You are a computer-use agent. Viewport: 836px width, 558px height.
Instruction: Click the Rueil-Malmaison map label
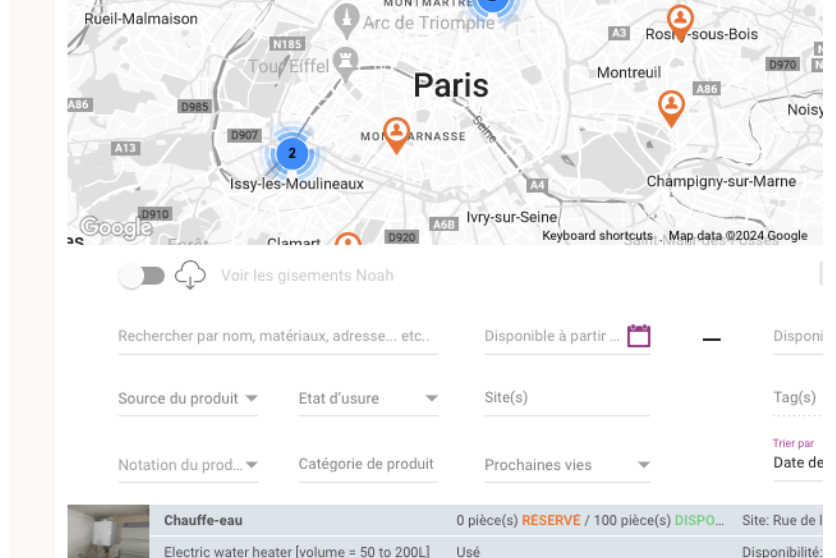(141, 19)
